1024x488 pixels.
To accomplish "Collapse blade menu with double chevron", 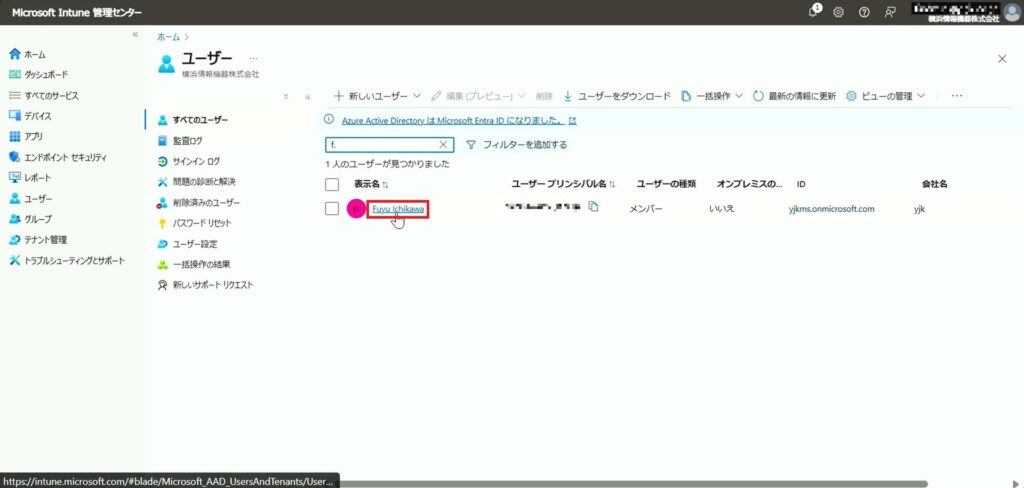I will point(308,97).
